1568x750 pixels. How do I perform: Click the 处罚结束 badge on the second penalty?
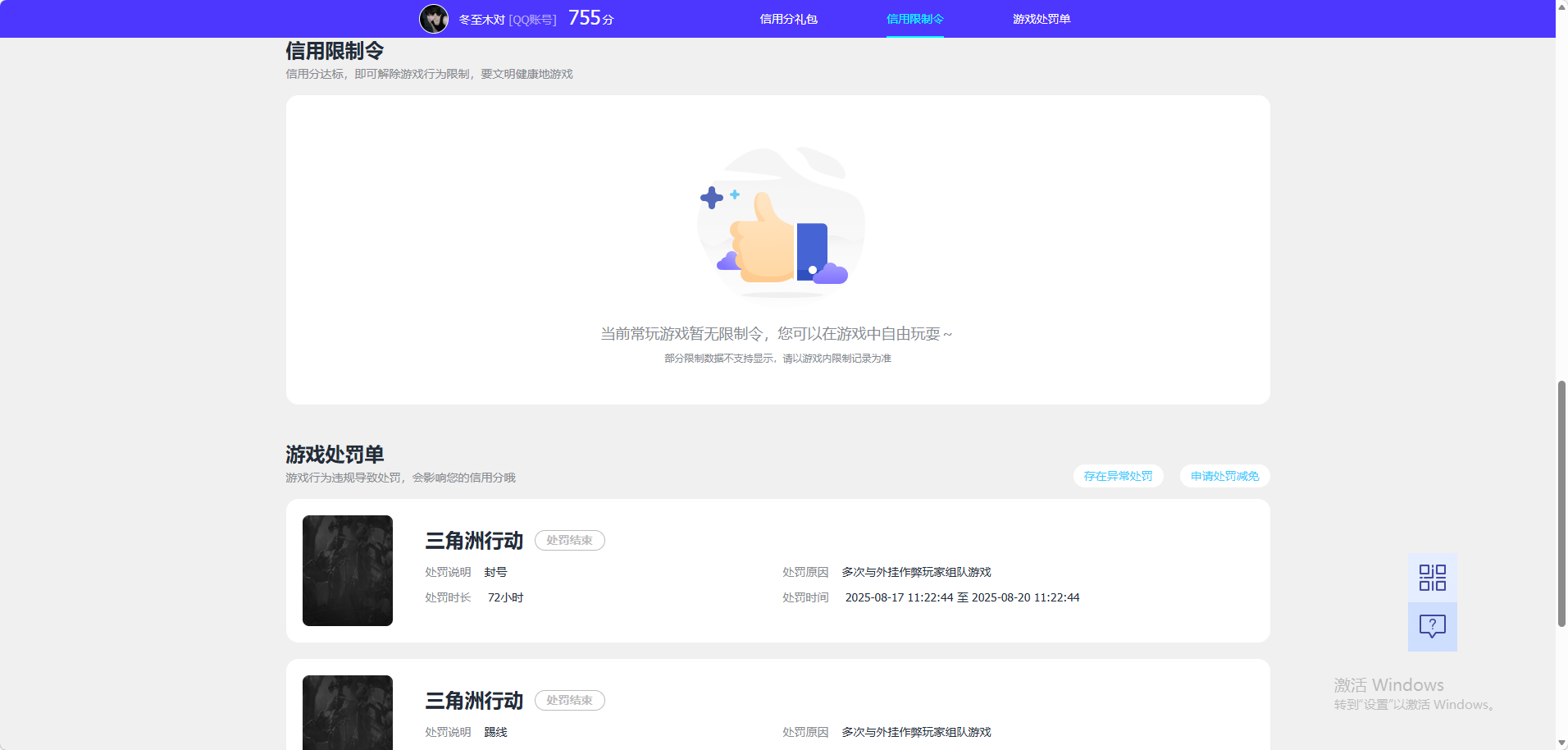pos(569,700)
